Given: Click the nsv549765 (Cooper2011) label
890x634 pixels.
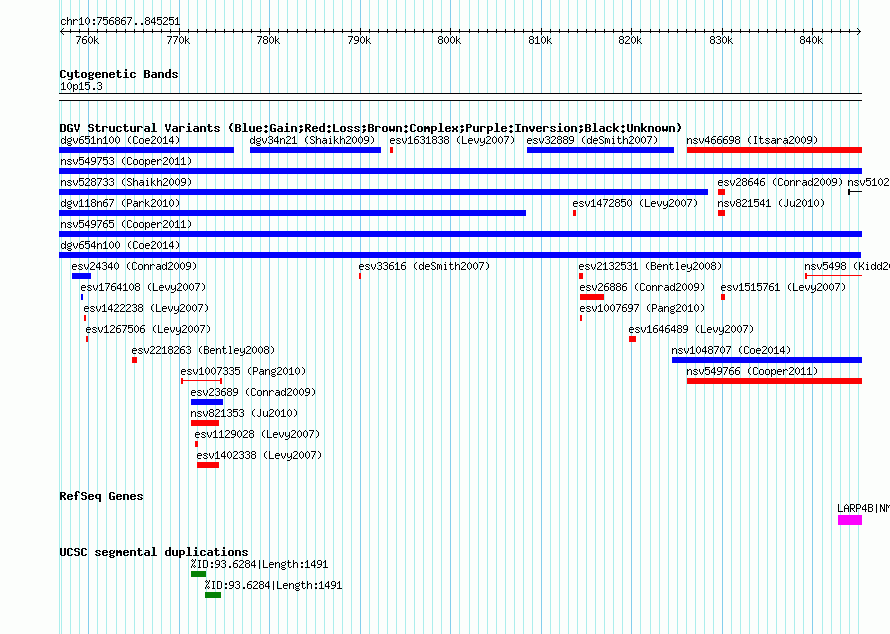Looking at the screenshot, I should 126,224.
